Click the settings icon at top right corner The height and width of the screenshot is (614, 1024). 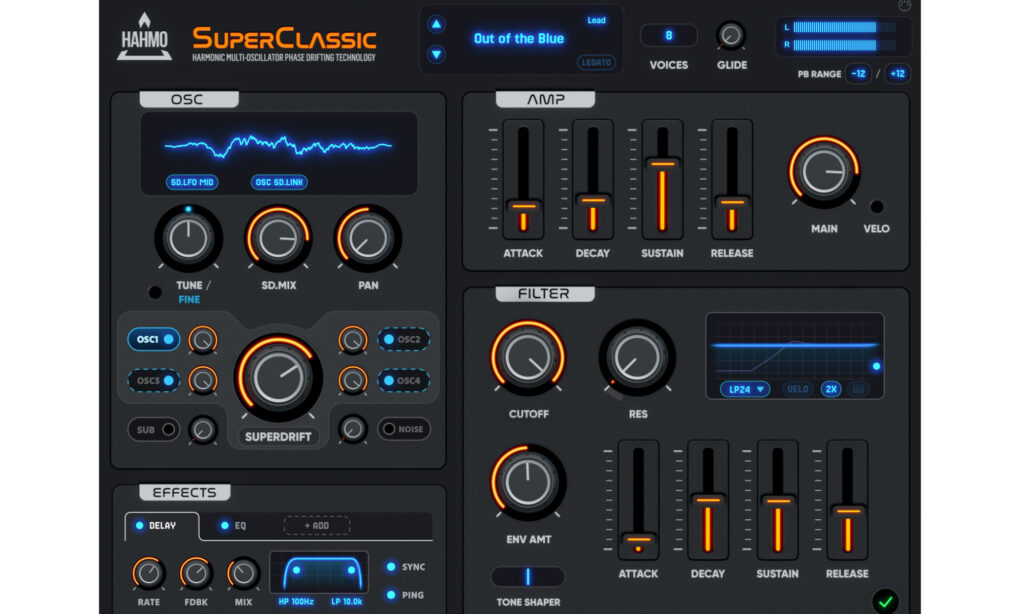904,5
